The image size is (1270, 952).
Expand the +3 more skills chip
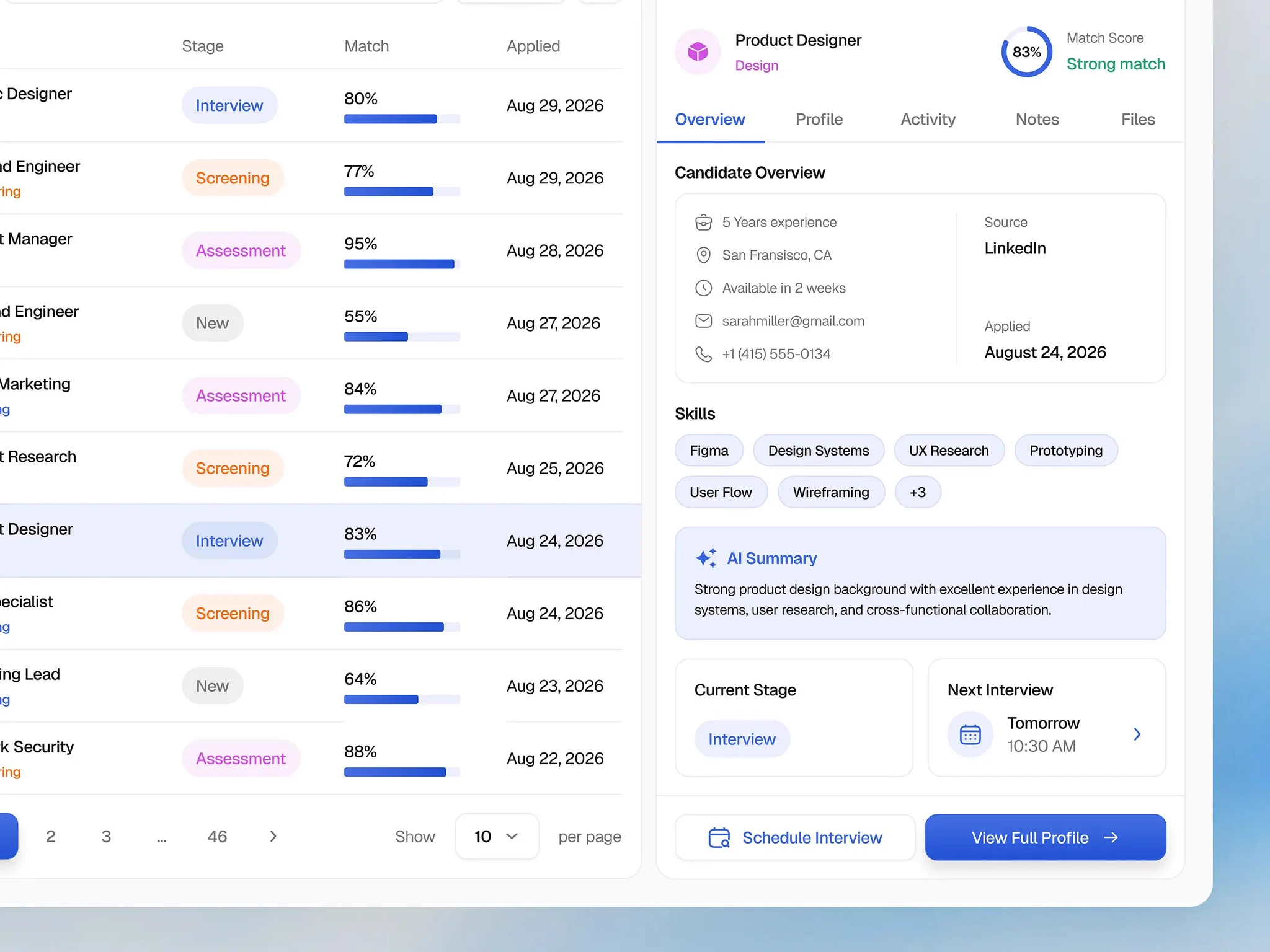click(x=917, y=492)
